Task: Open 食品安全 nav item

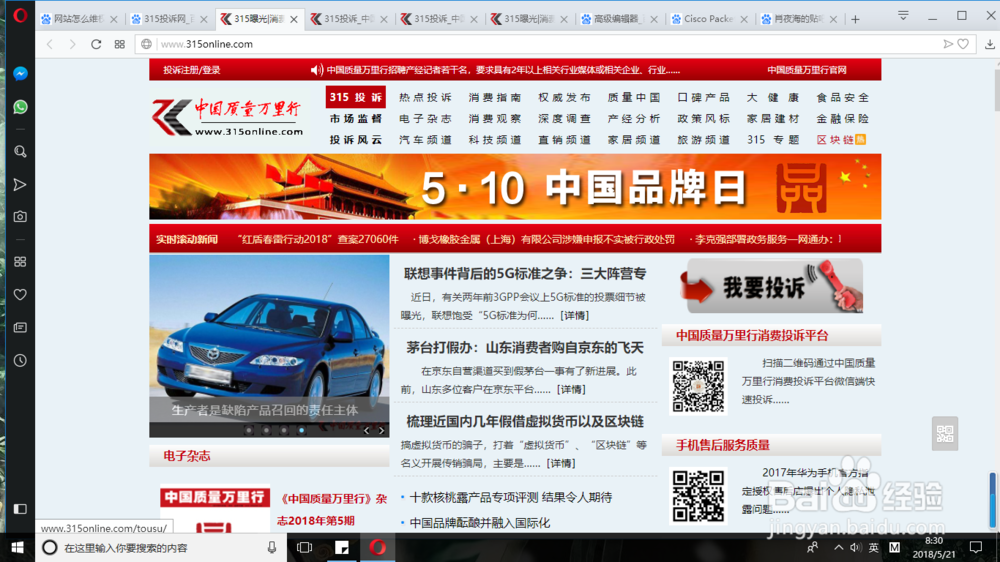Action: pyautogui.click(x=842, y=98)
